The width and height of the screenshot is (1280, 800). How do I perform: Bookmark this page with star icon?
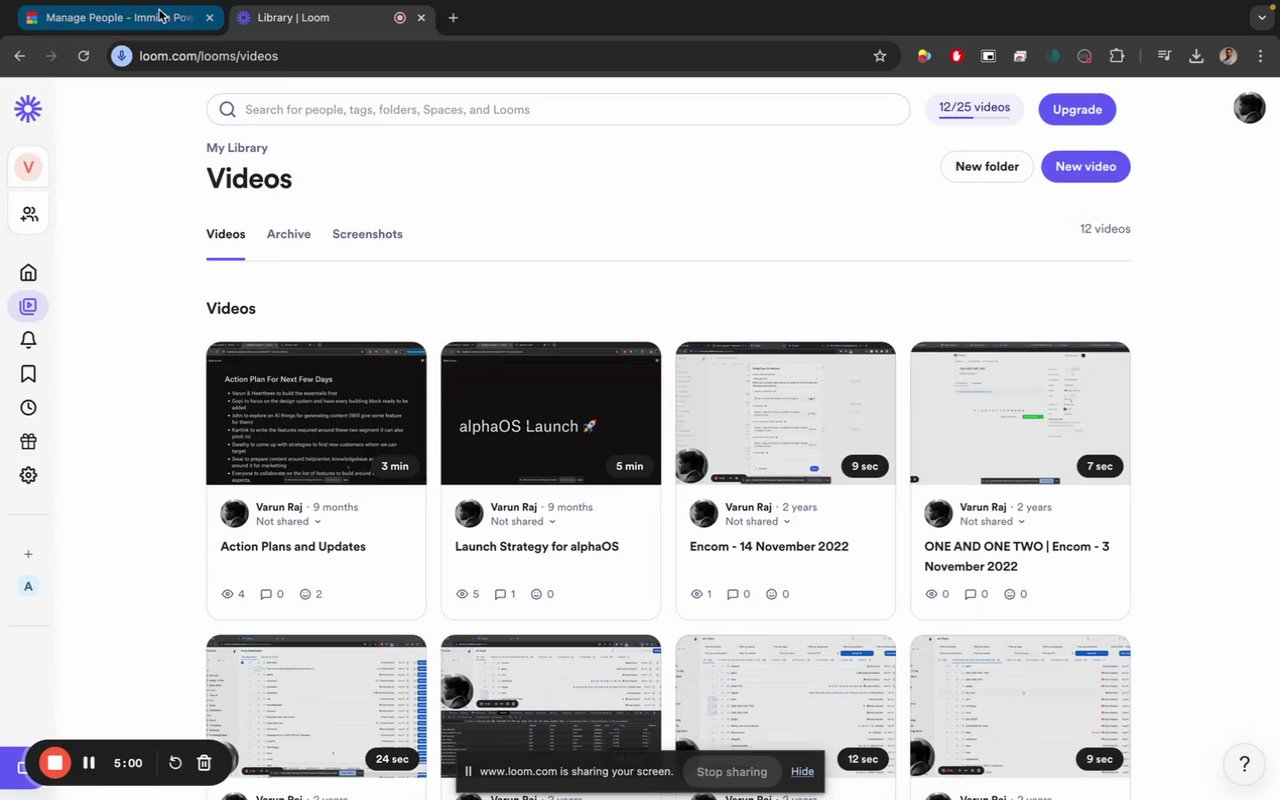point(880,56)
